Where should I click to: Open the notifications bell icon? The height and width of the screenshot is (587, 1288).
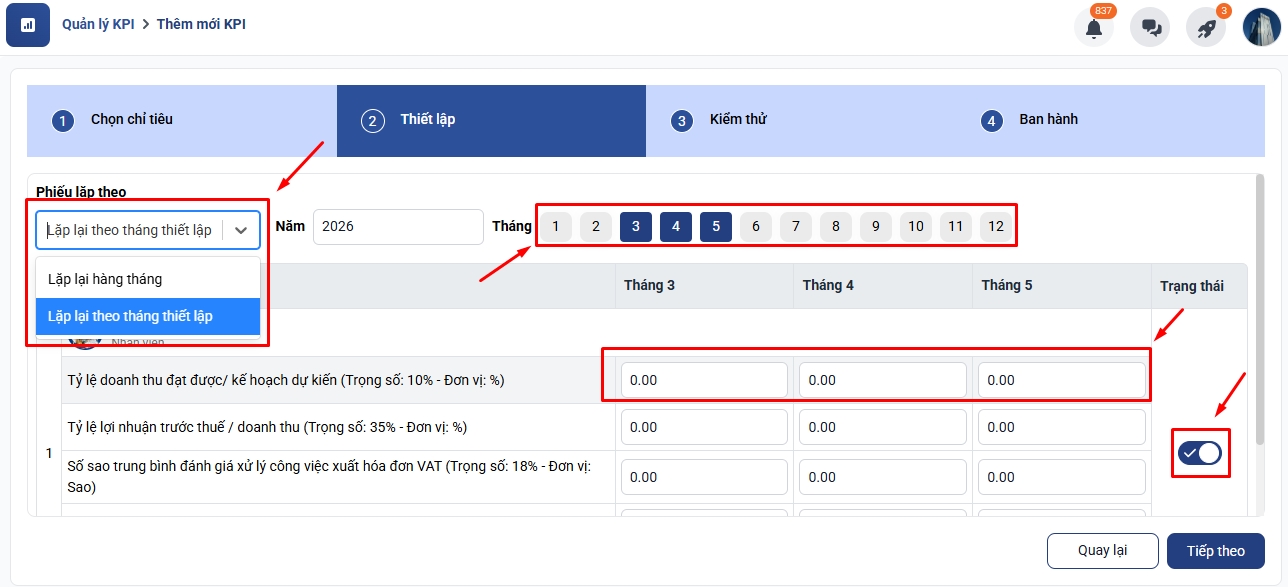coord(1094,27)
